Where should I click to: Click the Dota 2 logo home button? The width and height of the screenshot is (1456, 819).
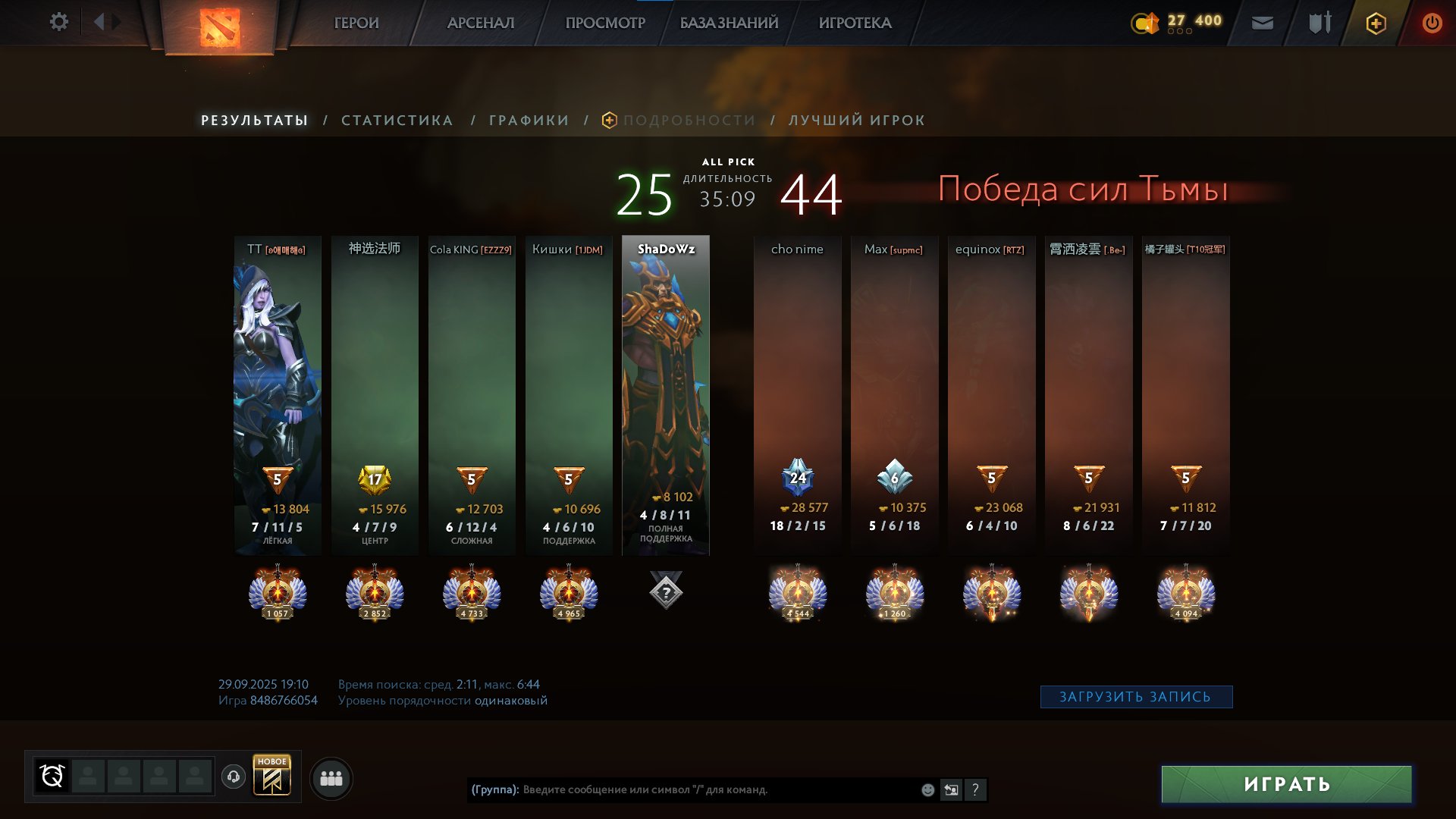pos(220,27)
